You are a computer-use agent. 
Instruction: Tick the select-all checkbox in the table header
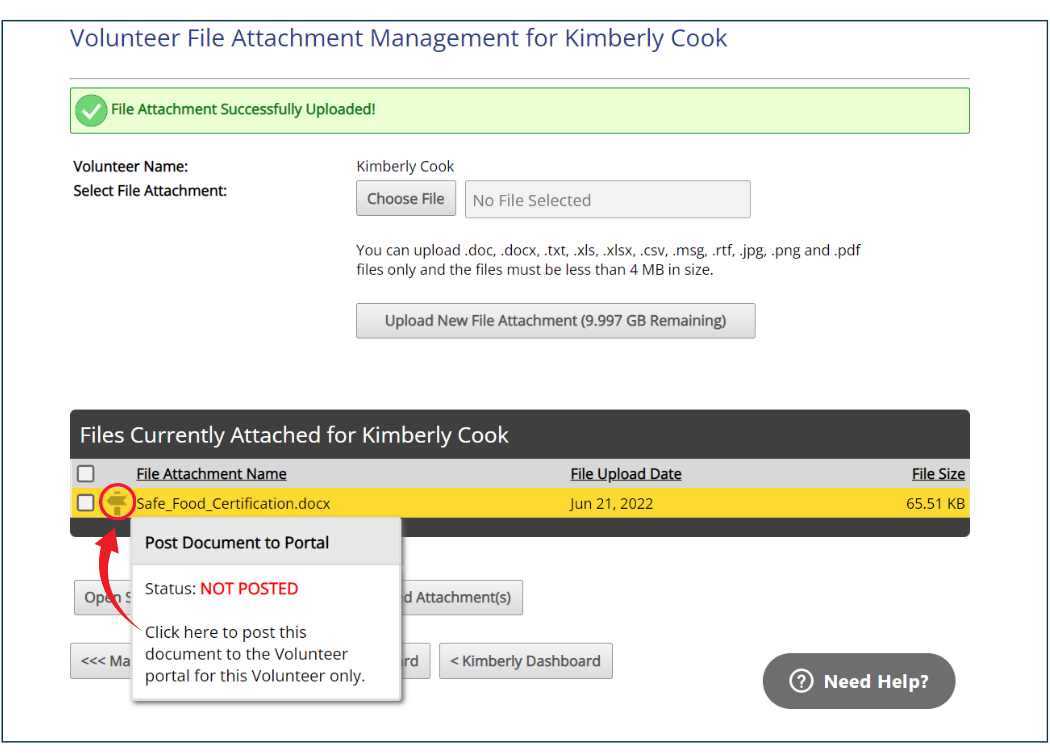pyautogui.click(x=86, y=474)
